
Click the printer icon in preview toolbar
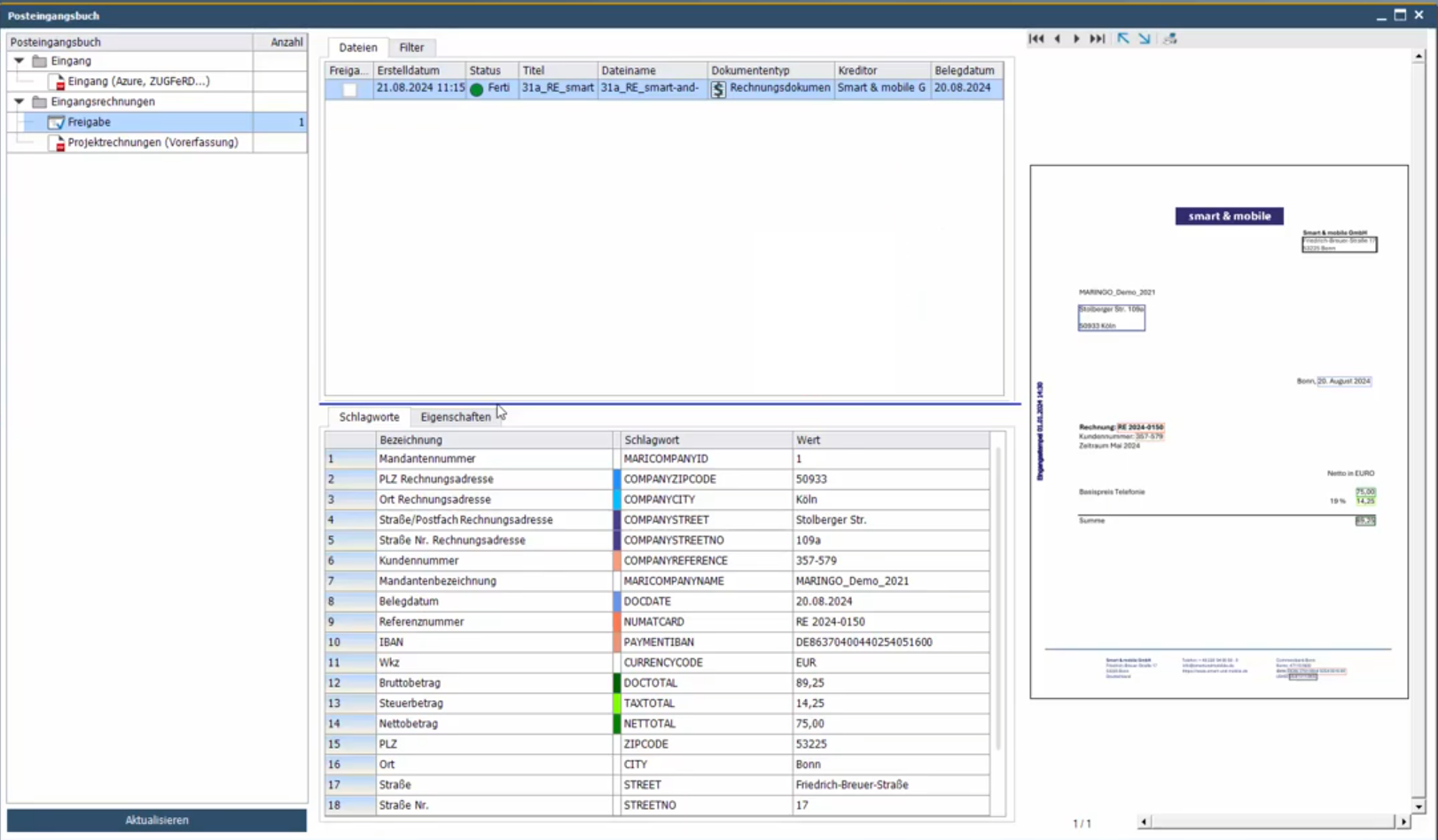click(1170, 39)
